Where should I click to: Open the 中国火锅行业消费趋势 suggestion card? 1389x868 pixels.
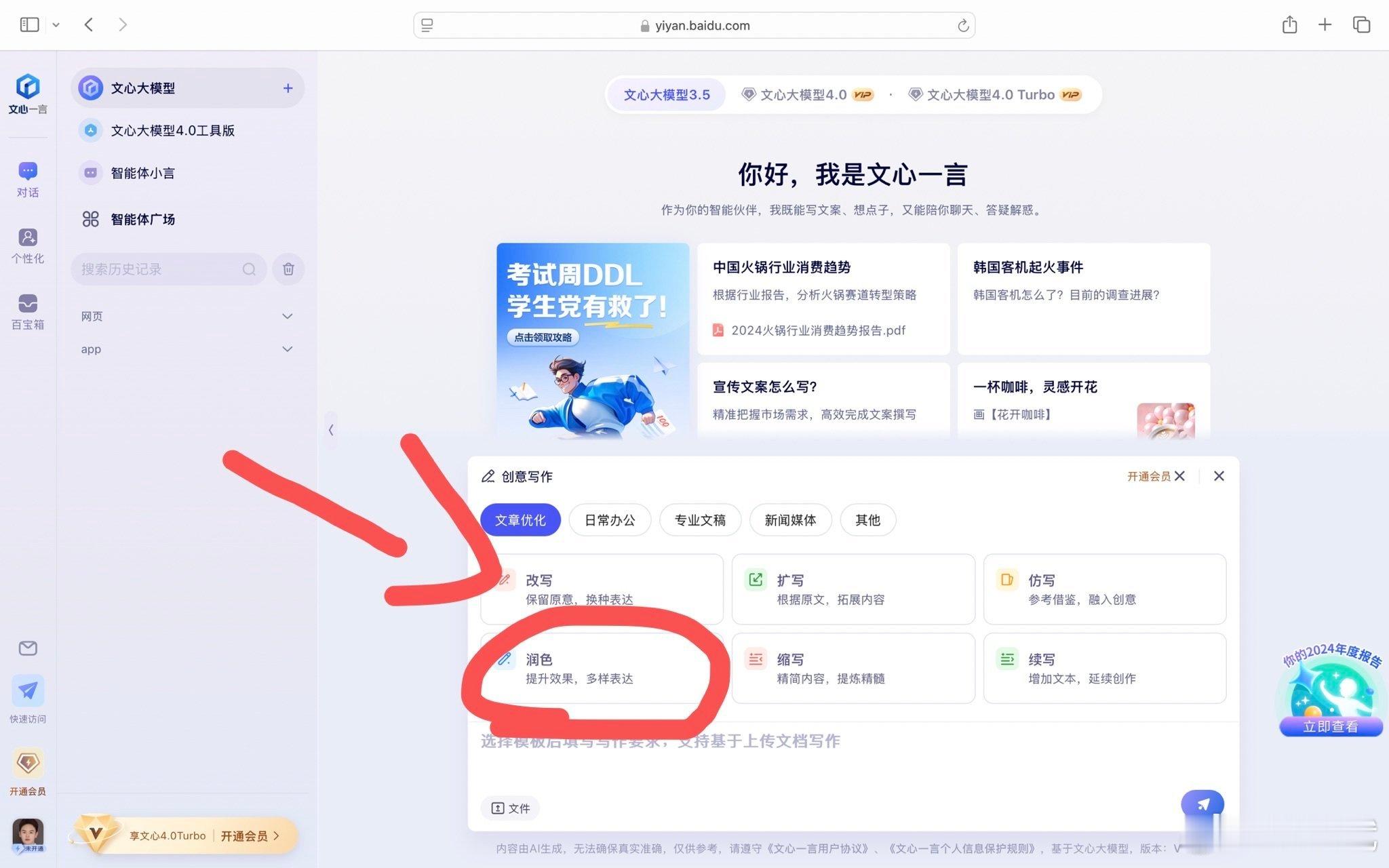click(823, 298)
